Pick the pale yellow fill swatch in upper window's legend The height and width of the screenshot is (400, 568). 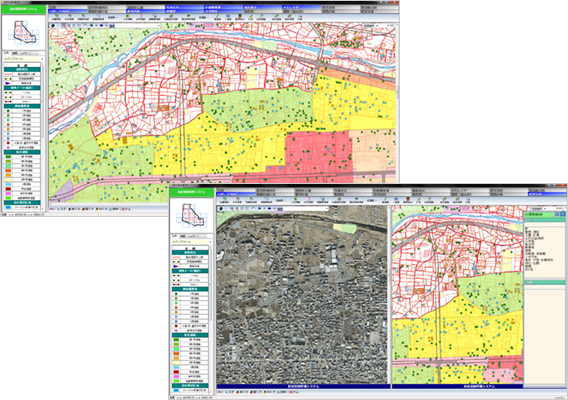click(8, 180)
